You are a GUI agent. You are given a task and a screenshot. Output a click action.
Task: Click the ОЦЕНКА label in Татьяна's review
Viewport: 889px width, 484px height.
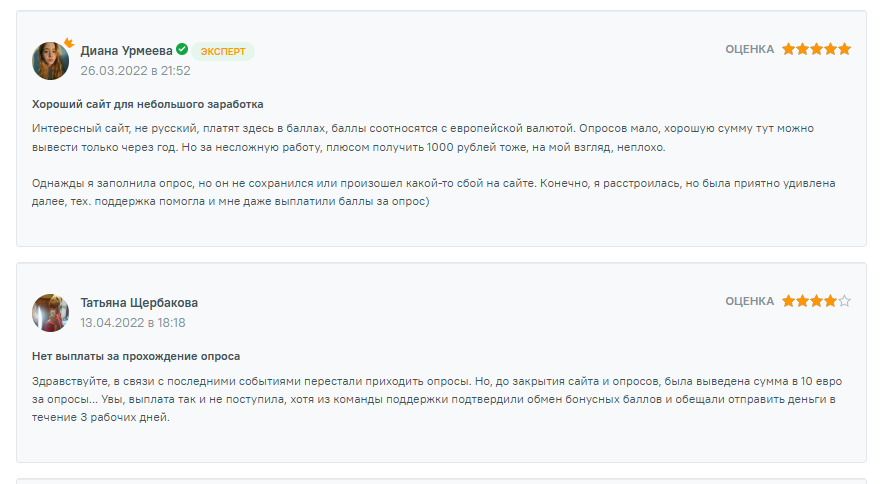tap(750, 301)
